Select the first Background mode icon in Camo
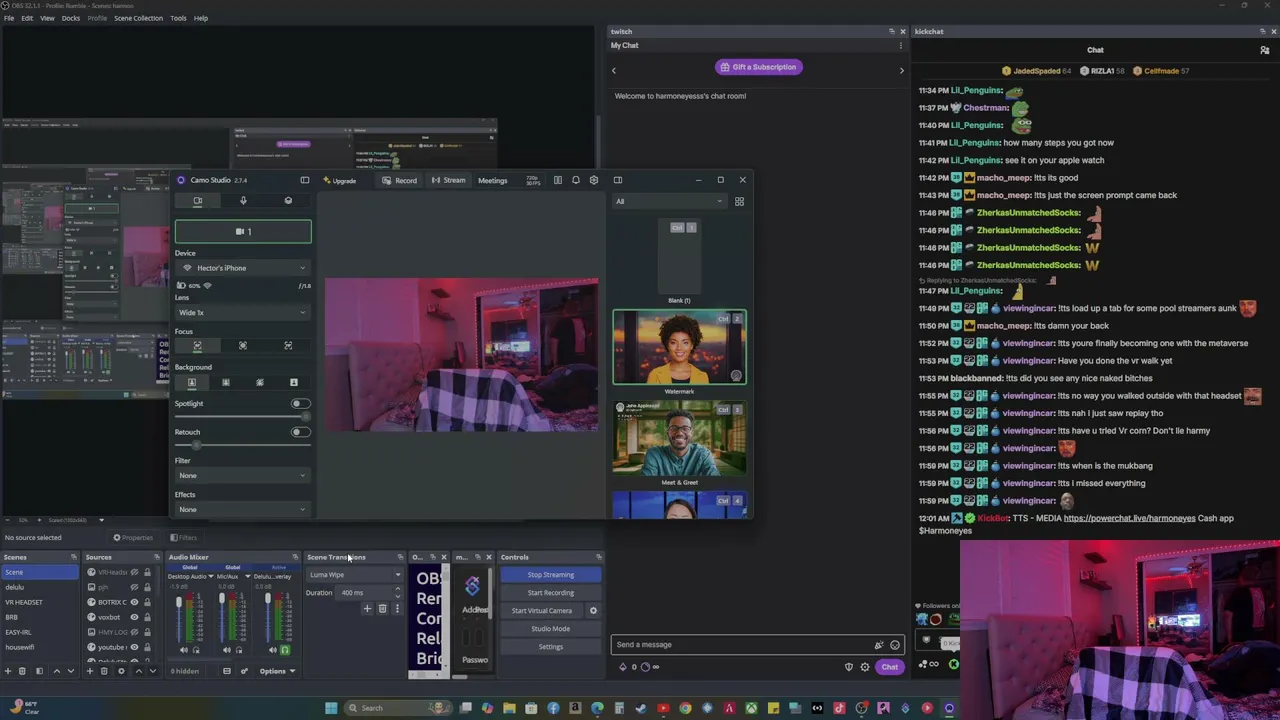Image resolution: width=1280 pixels, height=720 pixels. (192, 382)
